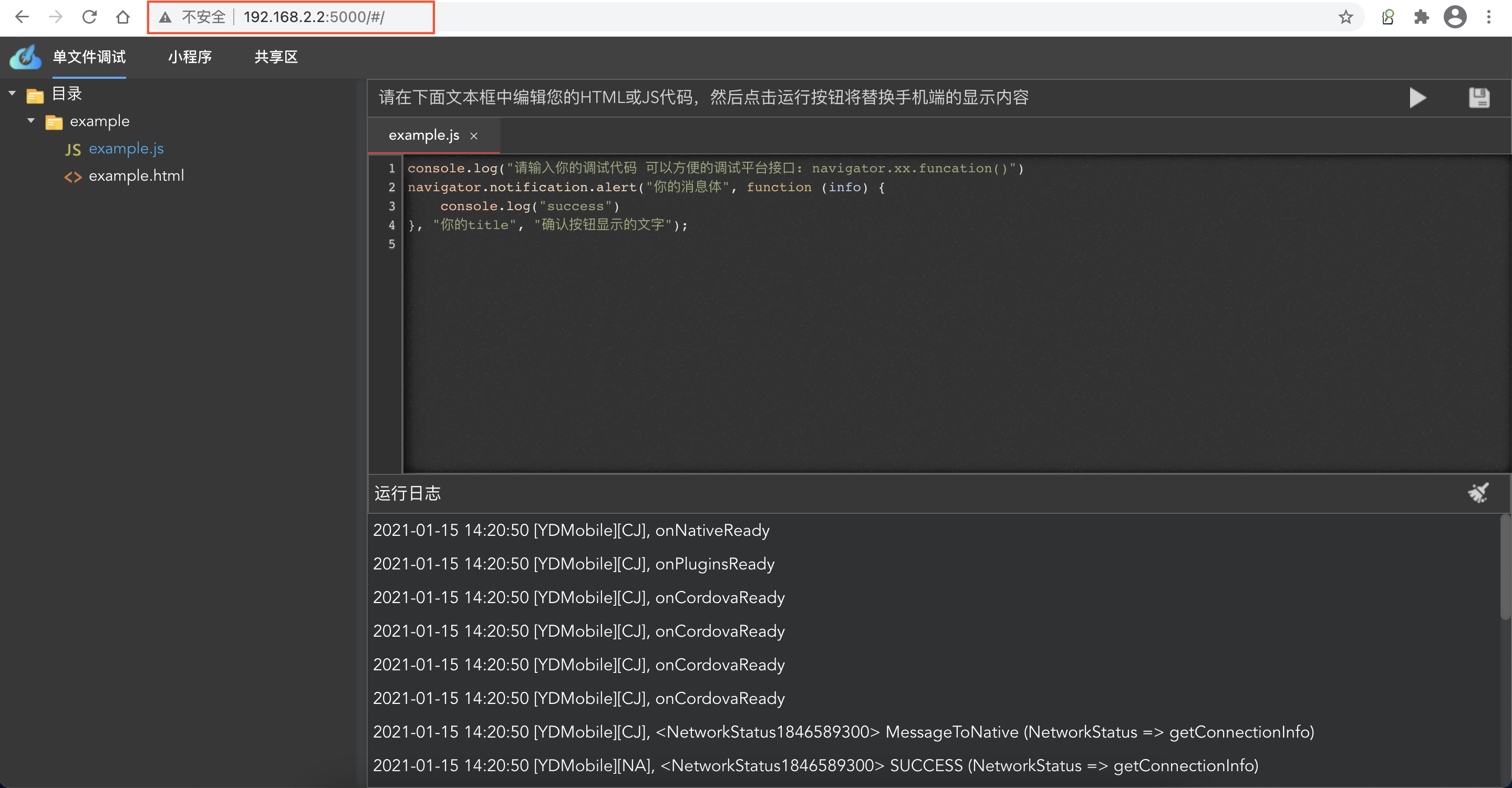This screenshot has height=788, width=1512.
Task: Run the code with the play button
Action: tap(1417, 97)
